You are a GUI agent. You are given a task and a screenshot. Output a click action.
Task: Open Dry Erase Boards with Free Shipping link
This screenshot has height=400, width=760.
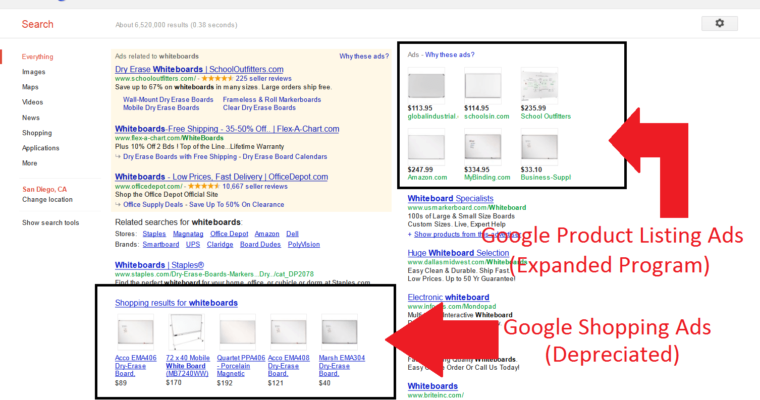[x=180, y=157]
